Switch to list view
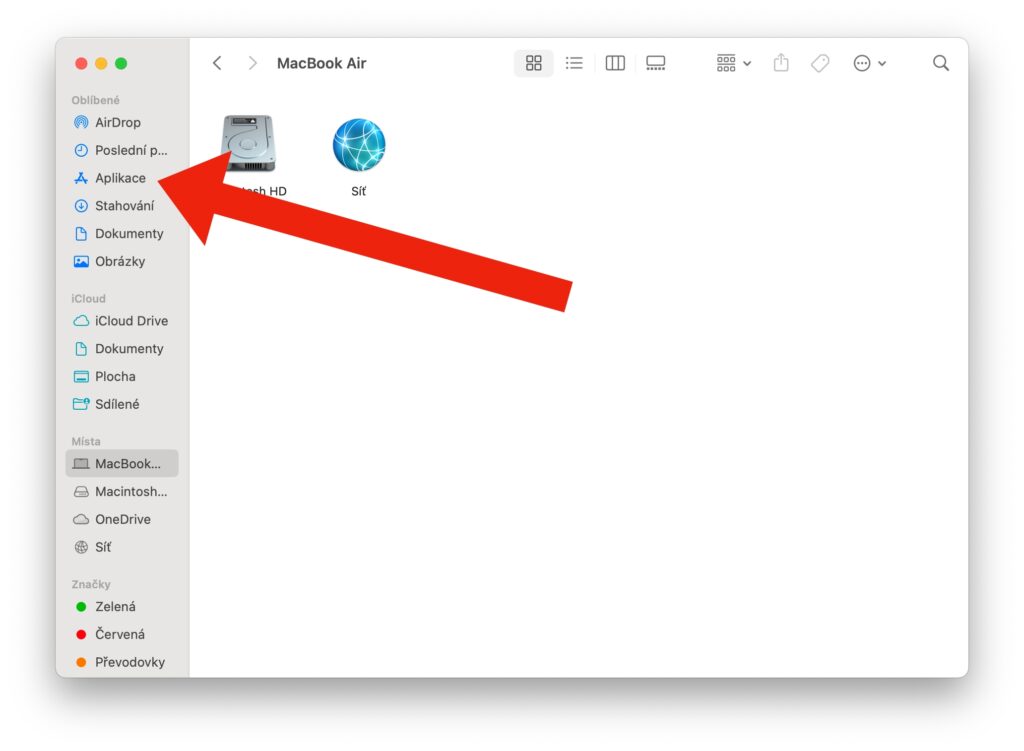Screen dimensions: 1024x751 (x=574, y=63)
